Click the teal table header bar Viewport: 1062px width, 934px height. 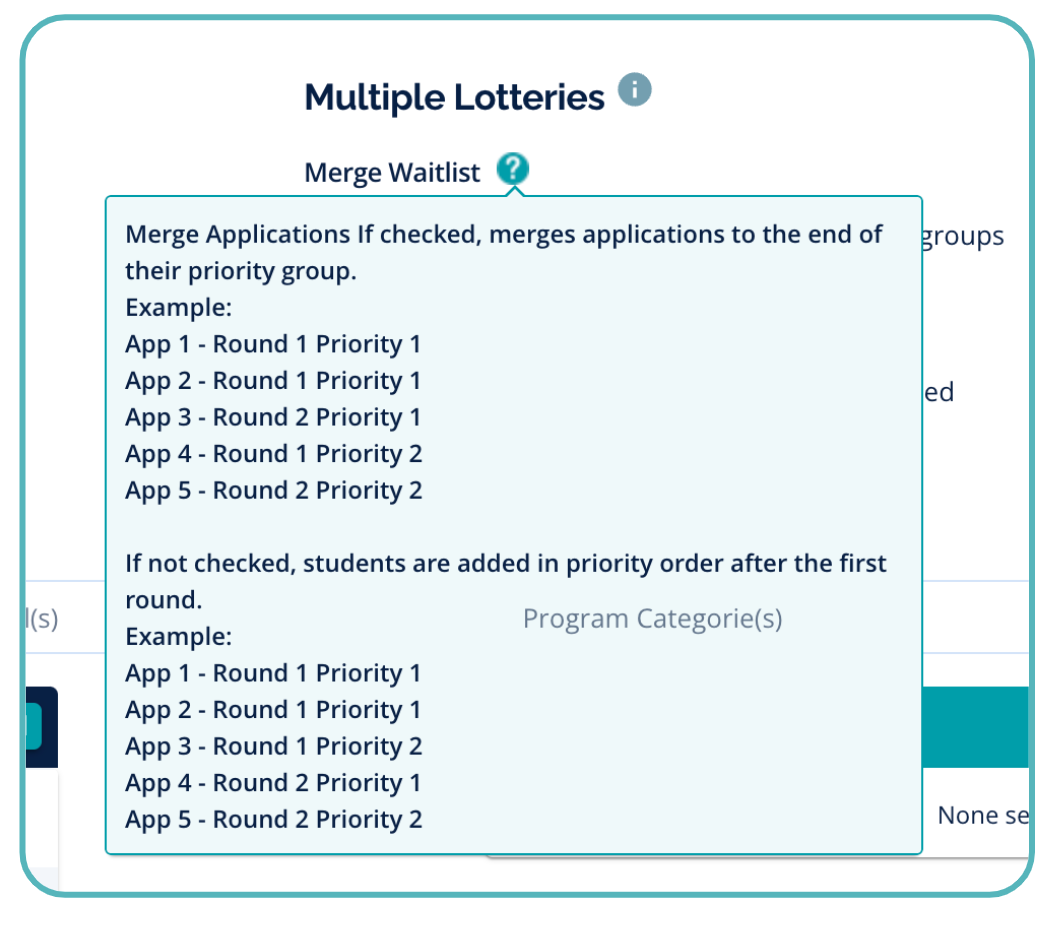(x=975, y=726)
